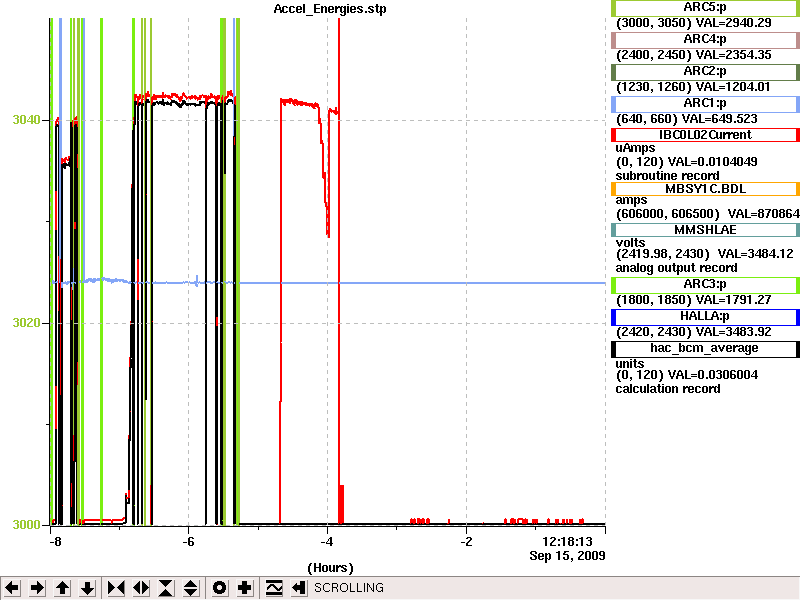Screen dimensions: 800x600
Task: Select the ARC4:p legend entry
Action: click(705, 39)
